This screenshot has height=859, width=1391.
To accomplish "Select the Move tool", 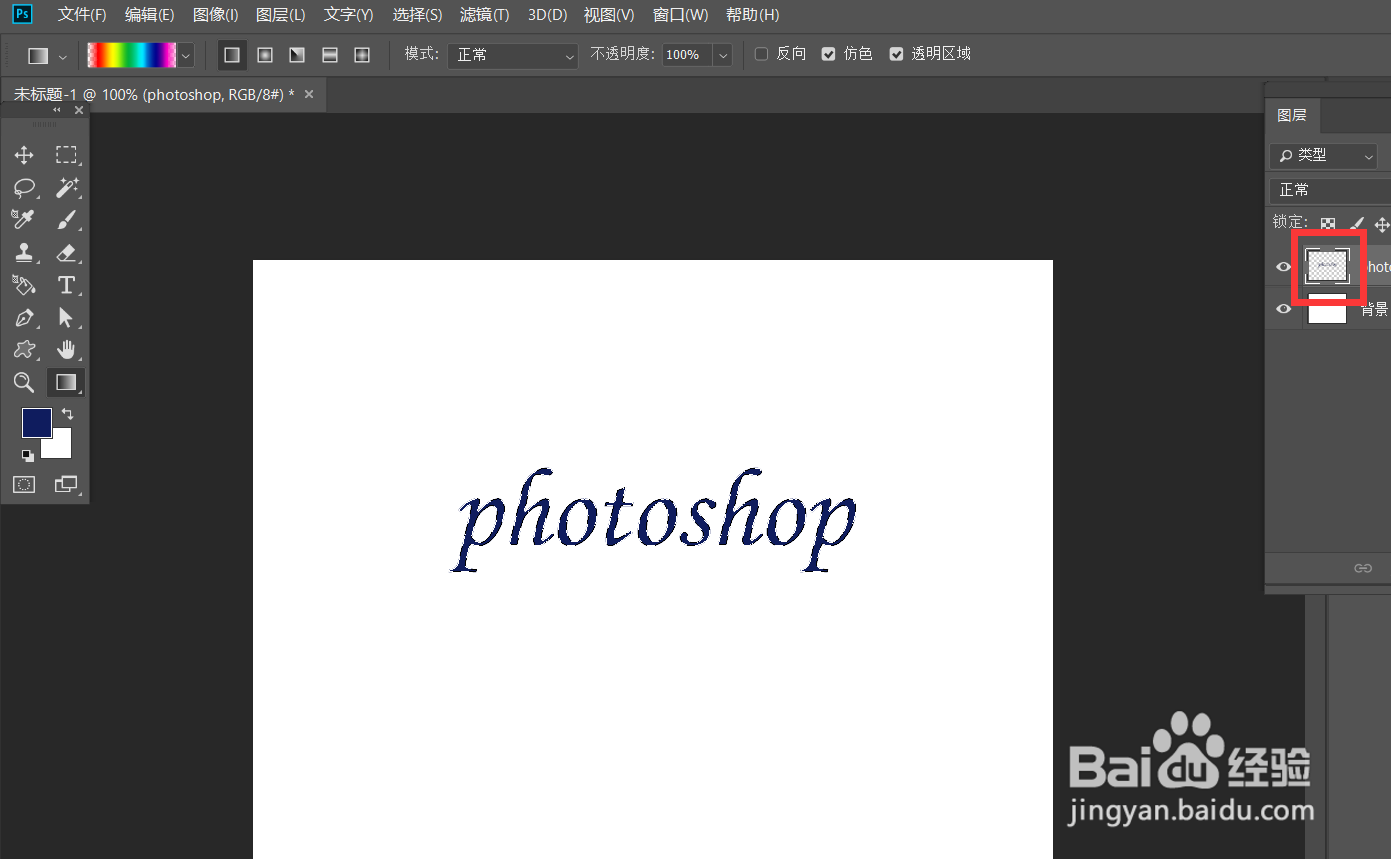I will (24, 155).
